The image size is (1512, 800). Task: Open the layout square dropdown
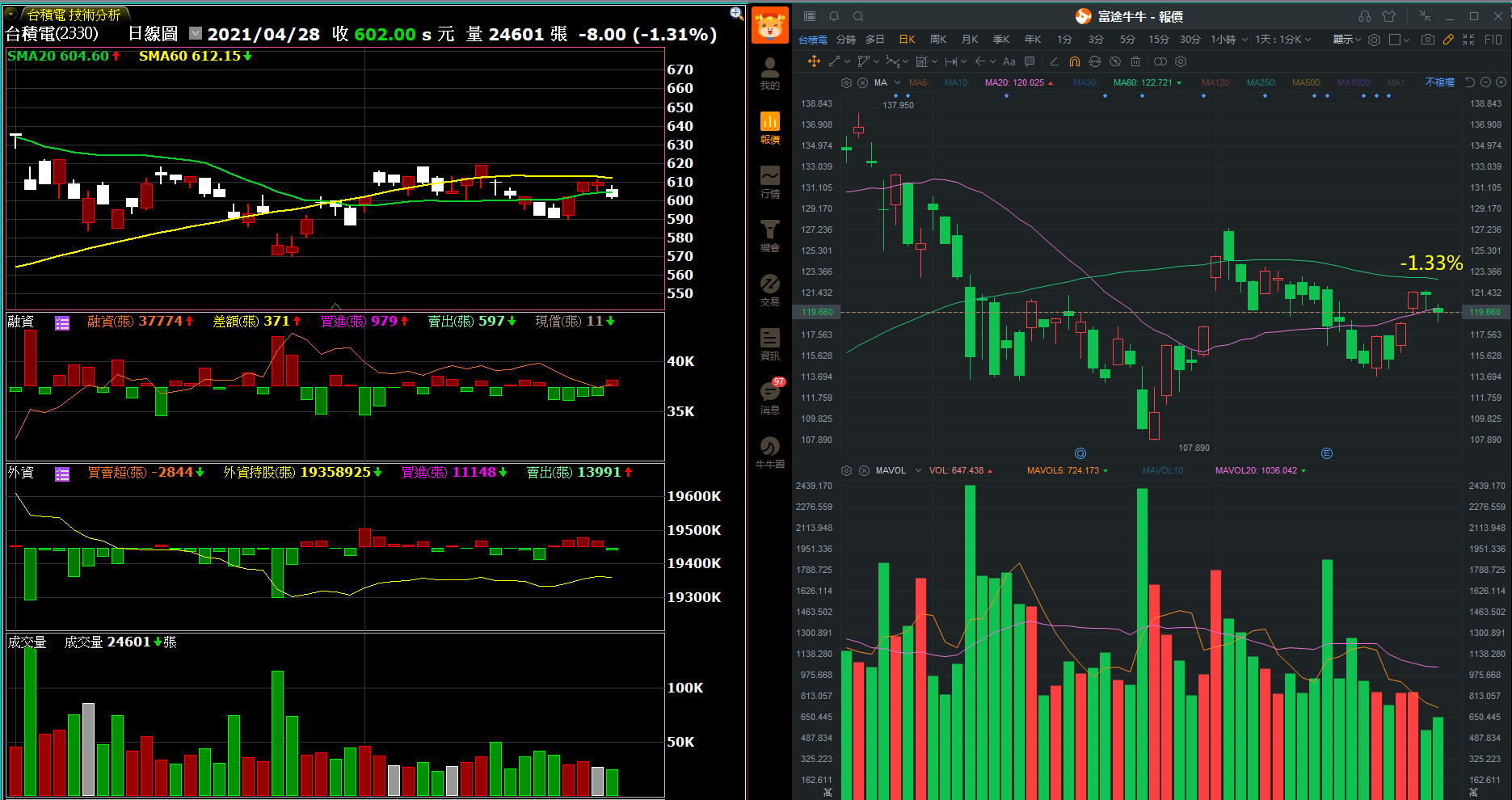pyautogui.click(x=1400, y=40)
